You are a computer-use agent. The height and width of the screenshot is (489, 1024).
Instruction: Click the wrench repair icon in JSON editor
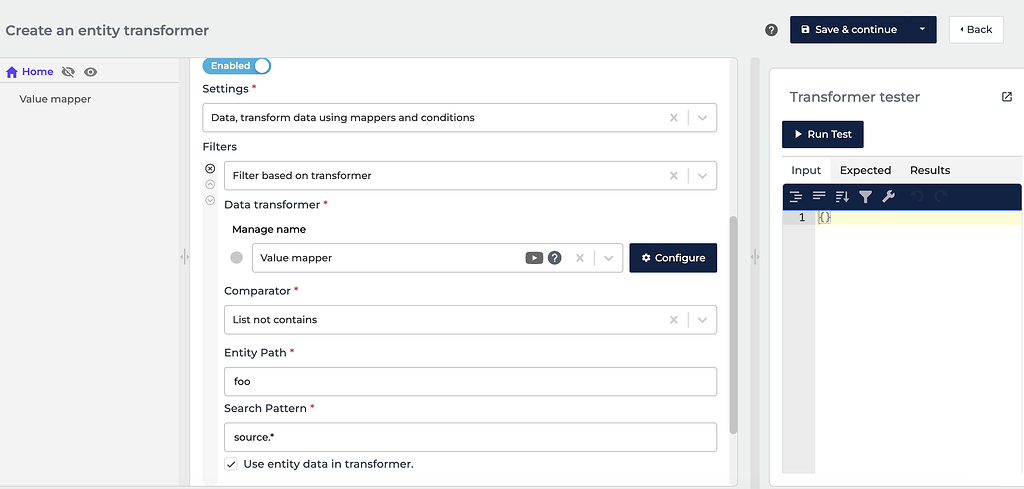pos(888,197)
